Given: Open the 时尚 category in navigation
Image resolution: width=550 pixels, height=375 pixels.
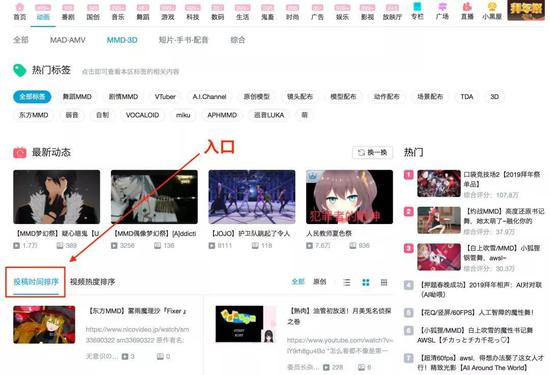Looking at the screenshot, I should pyautogui.click(x=292, y=12).
